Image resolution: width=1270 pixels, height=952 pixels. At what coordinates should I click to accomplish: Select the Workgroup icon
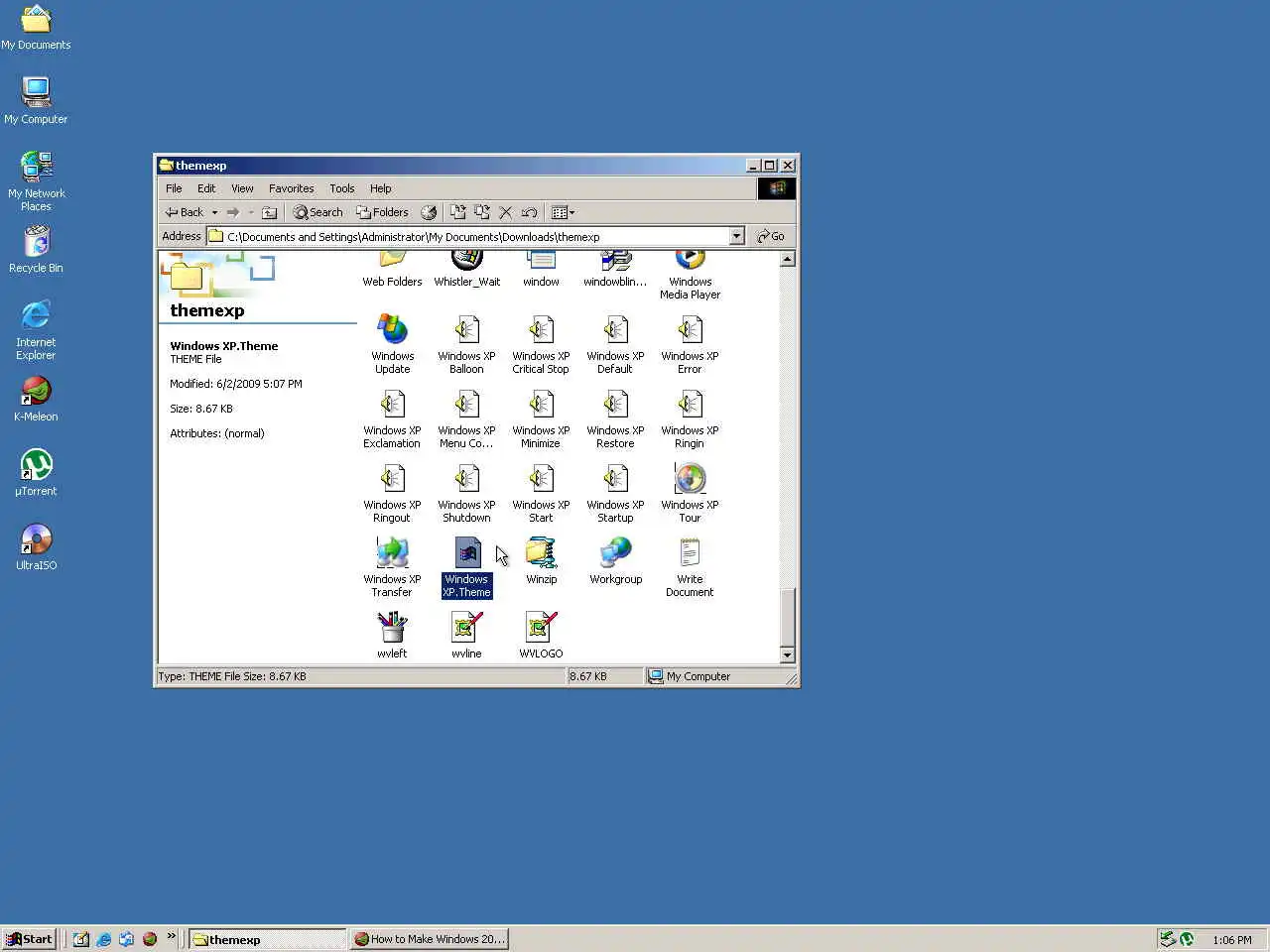click(616, 561)
